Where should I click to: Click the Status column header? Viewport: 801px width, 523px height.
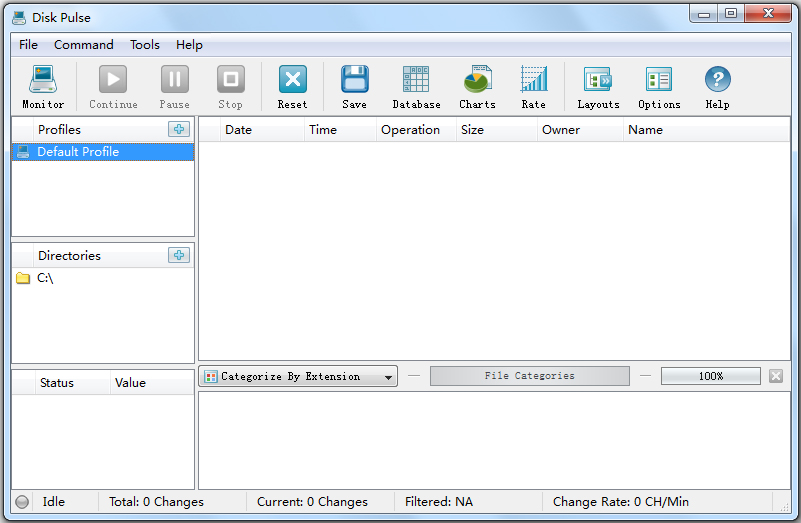[x=72, y=383]
